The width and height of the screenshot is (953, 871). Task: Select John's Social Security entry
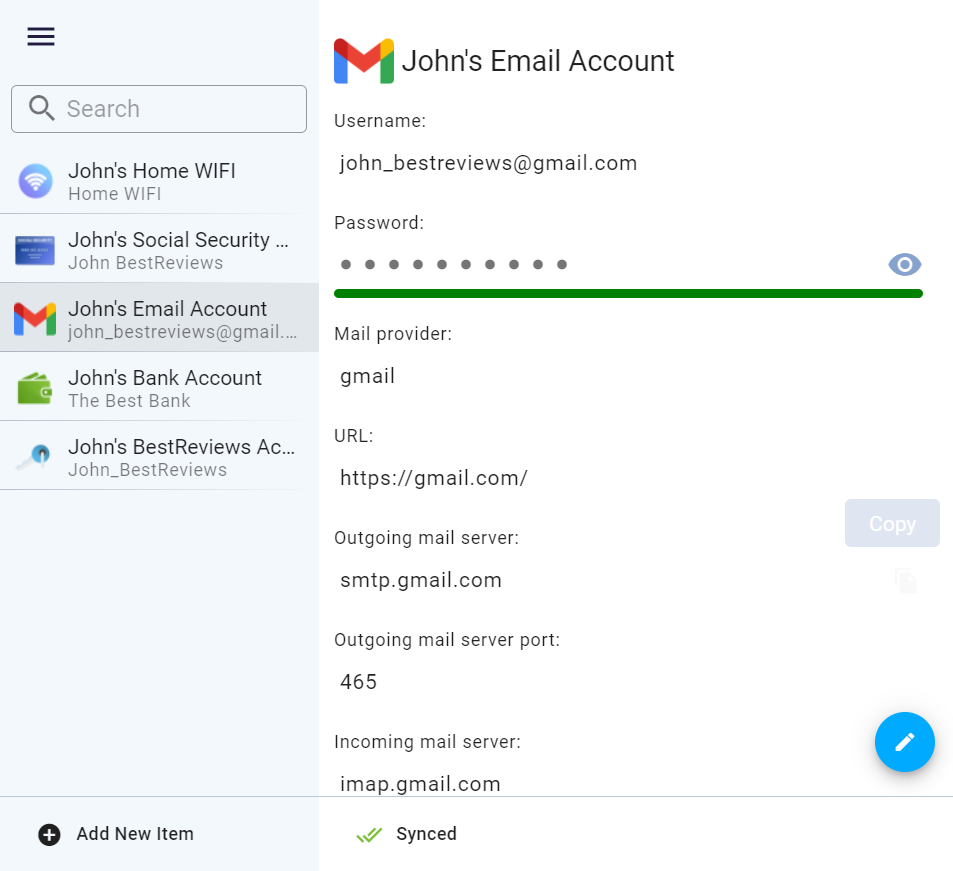click(x=160, y=249)
